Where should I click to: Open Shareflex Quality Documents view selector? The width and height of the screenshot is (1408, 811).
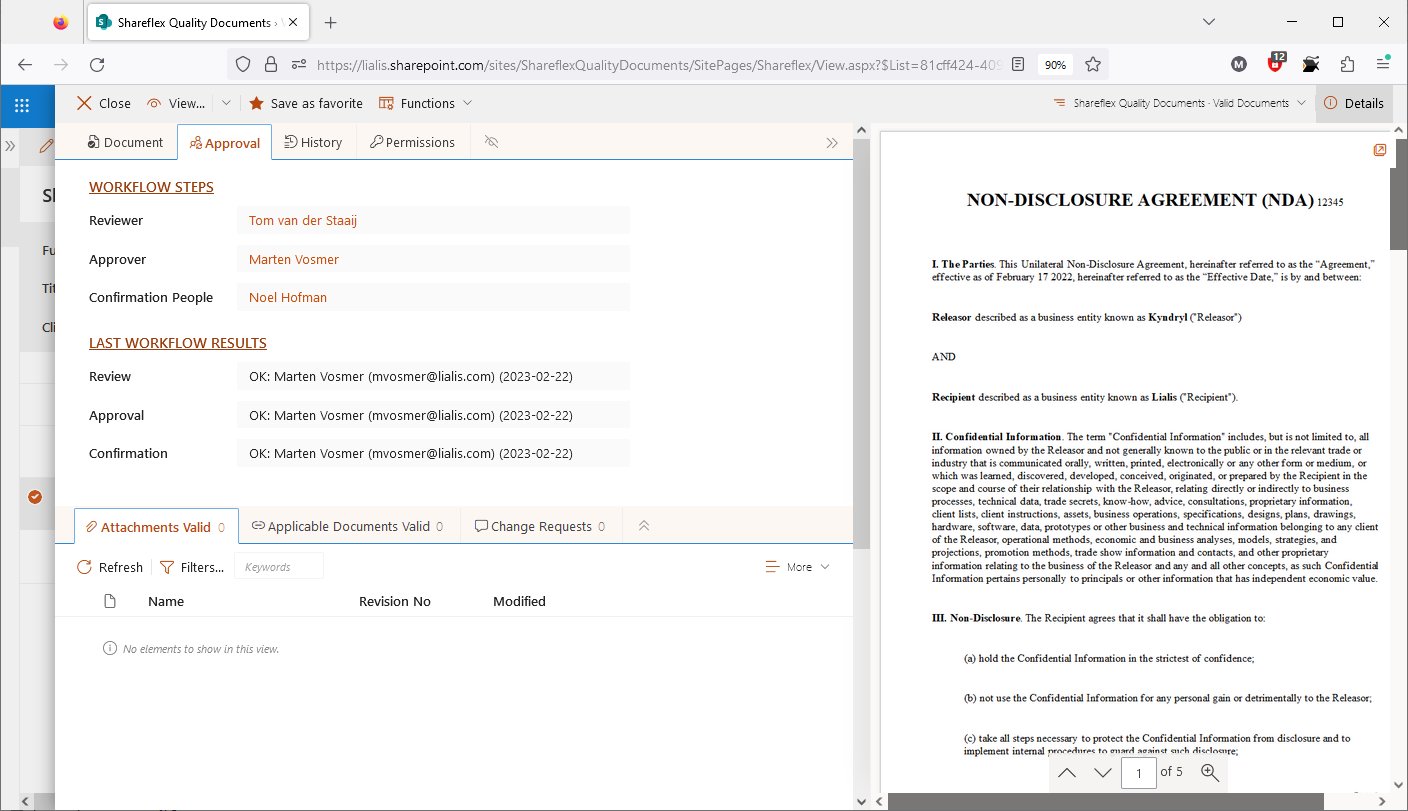tap(1179, 103)
